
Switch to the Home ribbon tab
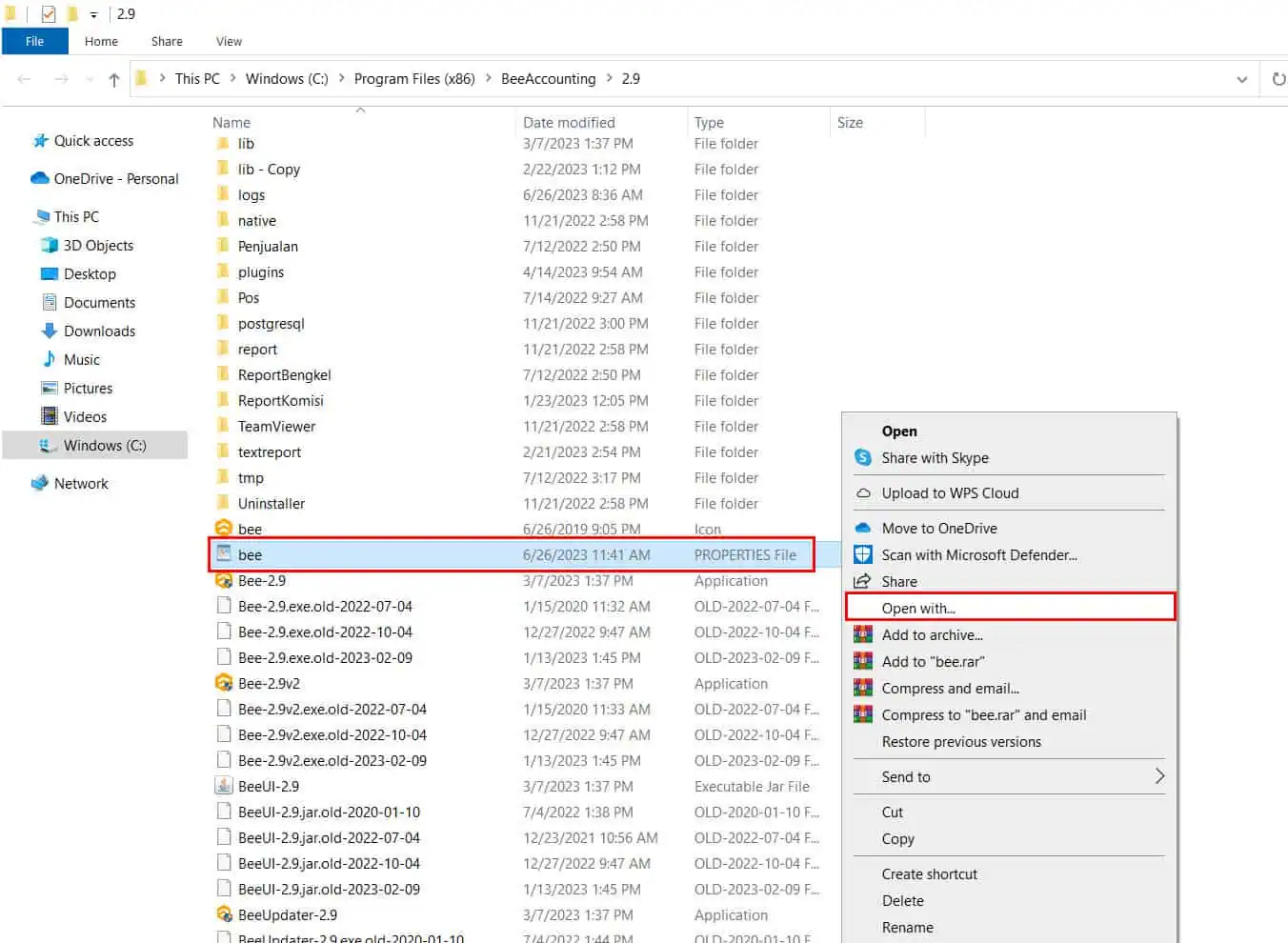pyautogui.click(x=101, y=41)
